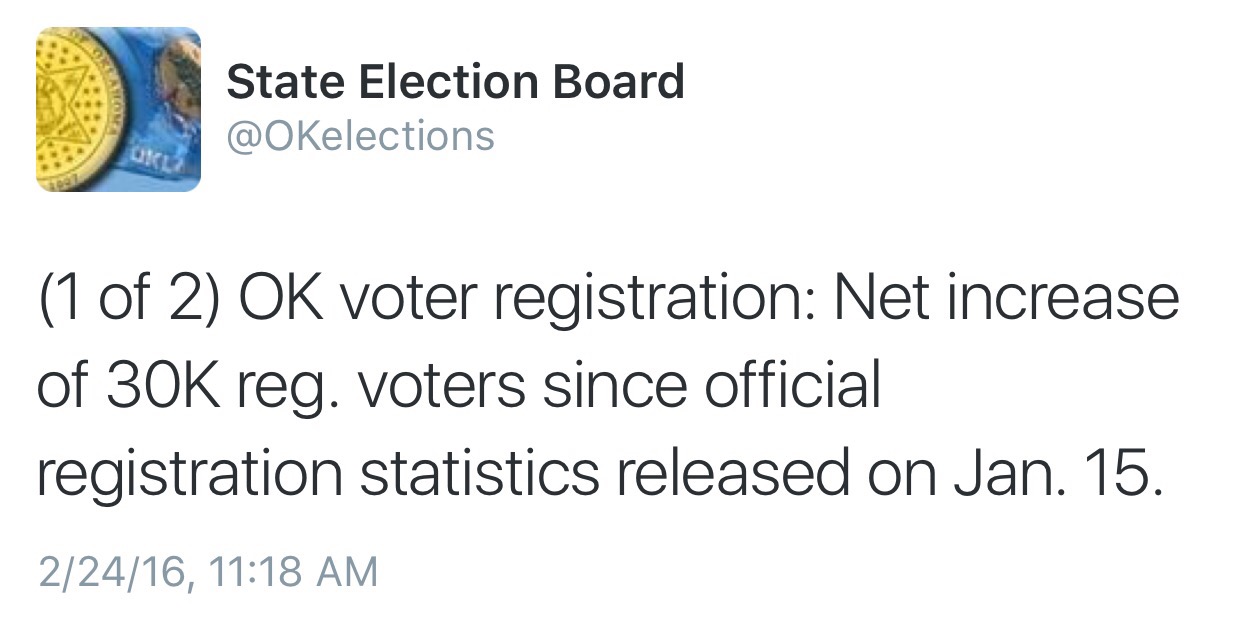Tap the word "Election" in account name
Viewport: 1242px width, 625px height.
(x=449, y=81)
